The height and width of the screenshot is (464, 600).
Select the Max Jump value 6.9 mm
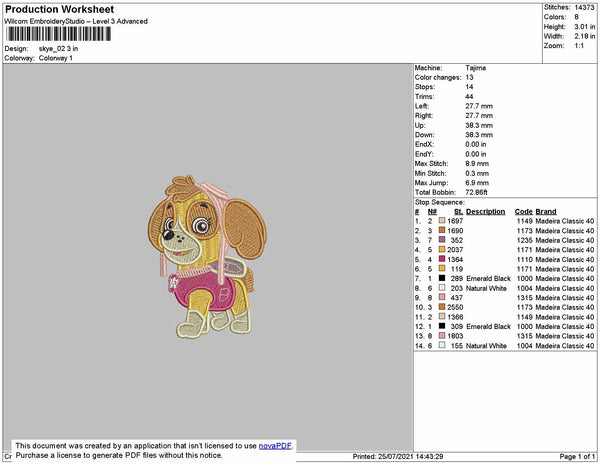point(477,182)
